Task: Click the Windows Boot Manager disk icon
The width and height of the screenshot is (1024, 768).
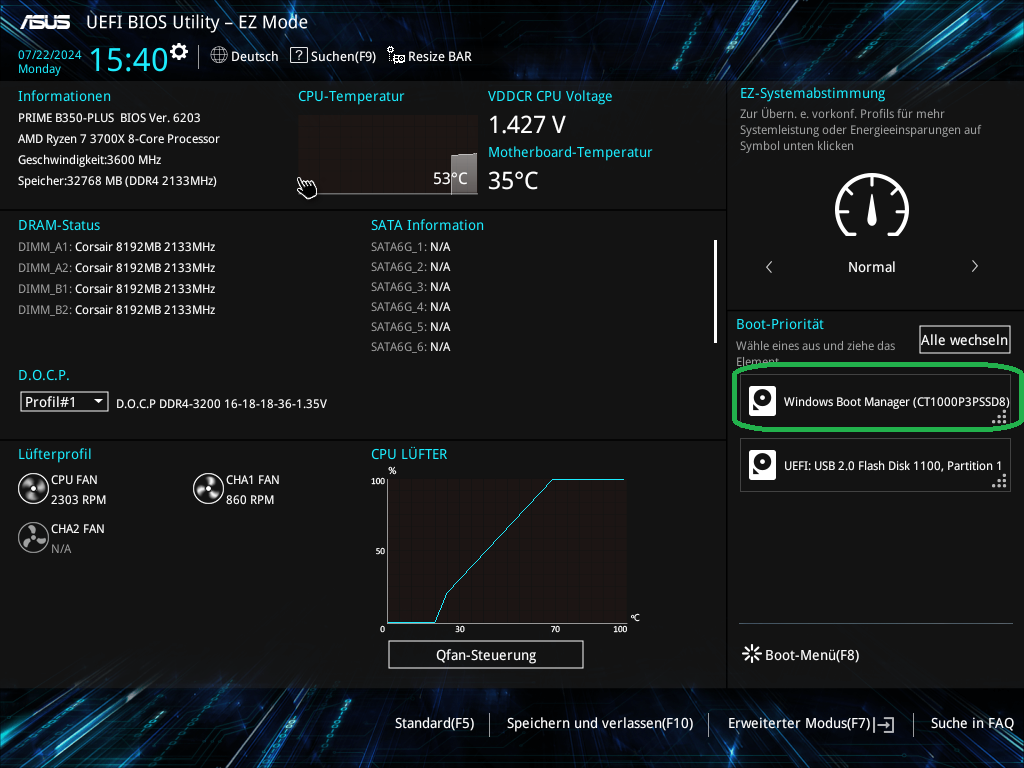Action: tap(762, 401)
